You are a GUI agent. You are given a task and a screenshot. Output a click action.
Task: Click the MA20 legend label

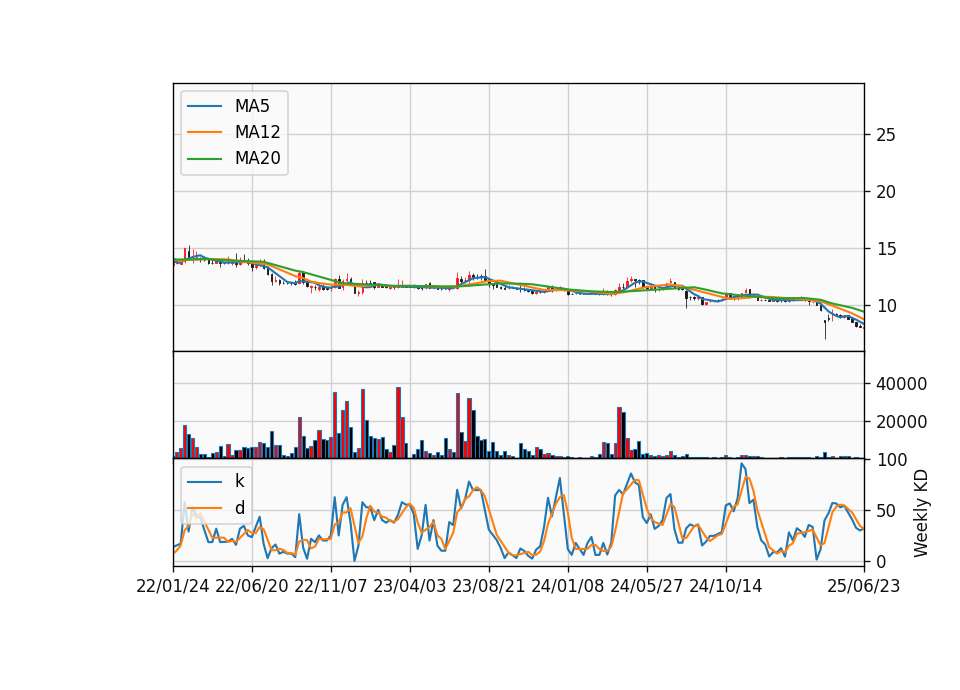click(258, 158)
